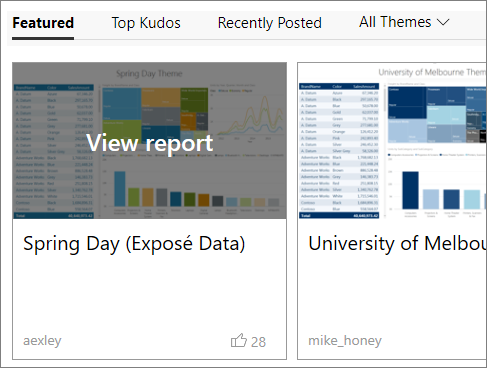Click the Spring Day (Exposé Data) title
Viewport: 487px width, 368px height.
coord(134,244)
